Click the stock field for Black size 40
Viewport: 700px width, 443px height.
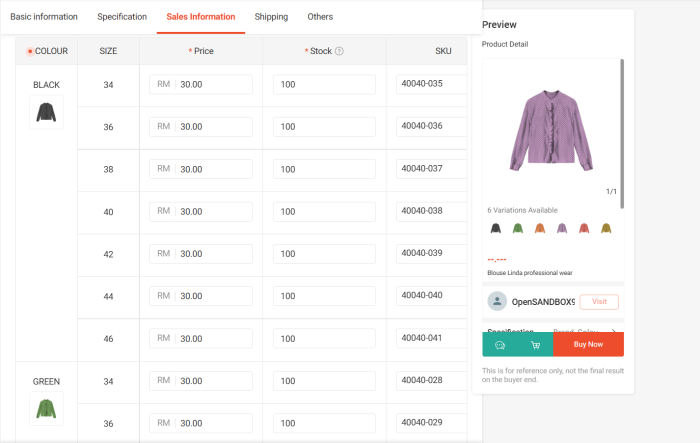click(x=324, y=211)
